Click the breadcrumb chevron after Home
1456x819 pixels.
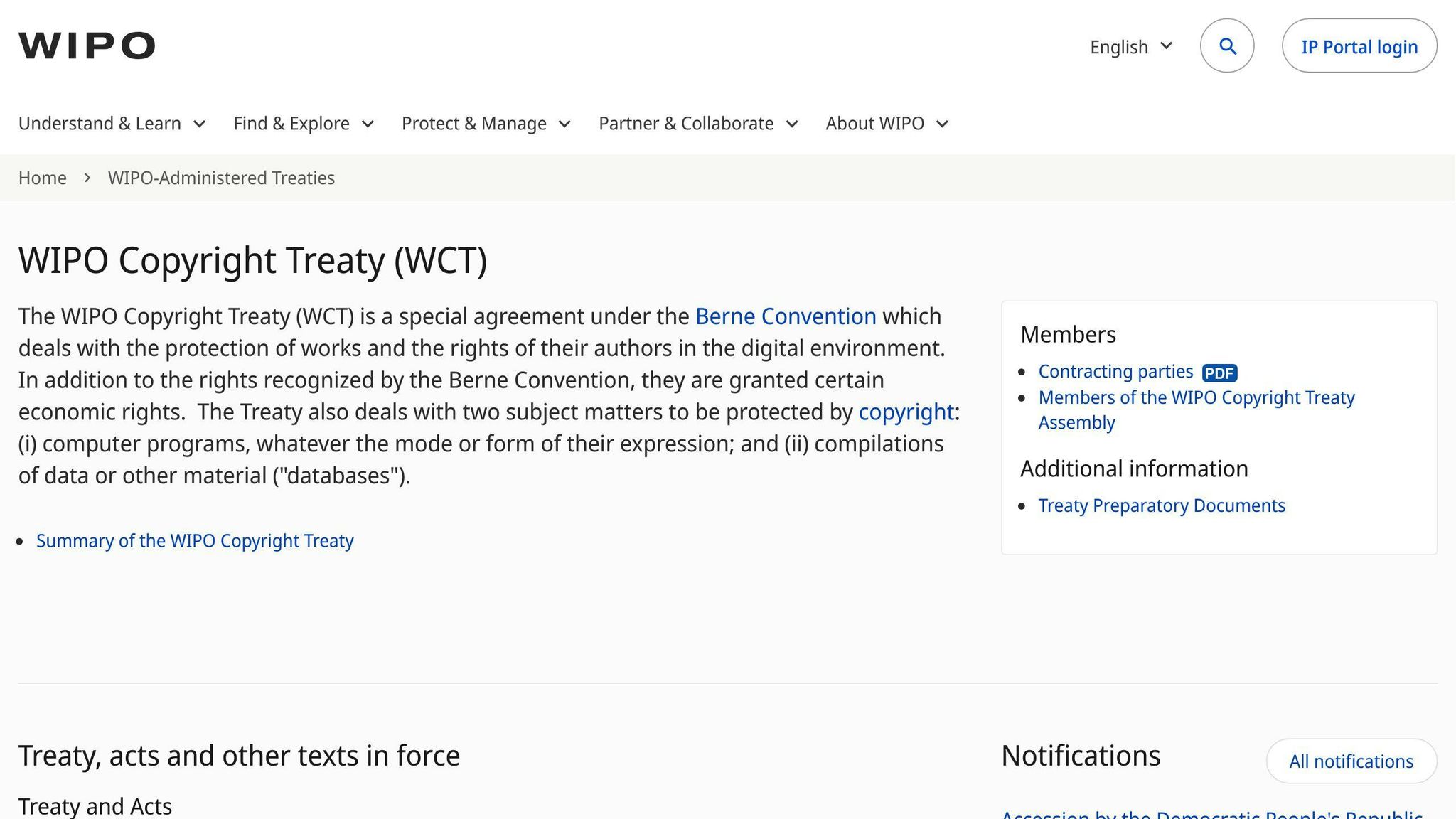pos(87,178)
